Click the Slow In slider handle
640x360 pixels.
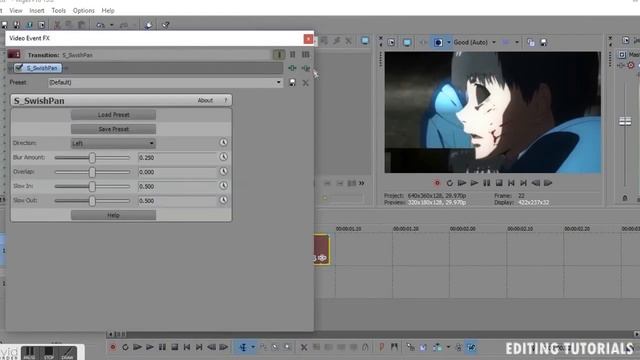(x=92, y=186)
